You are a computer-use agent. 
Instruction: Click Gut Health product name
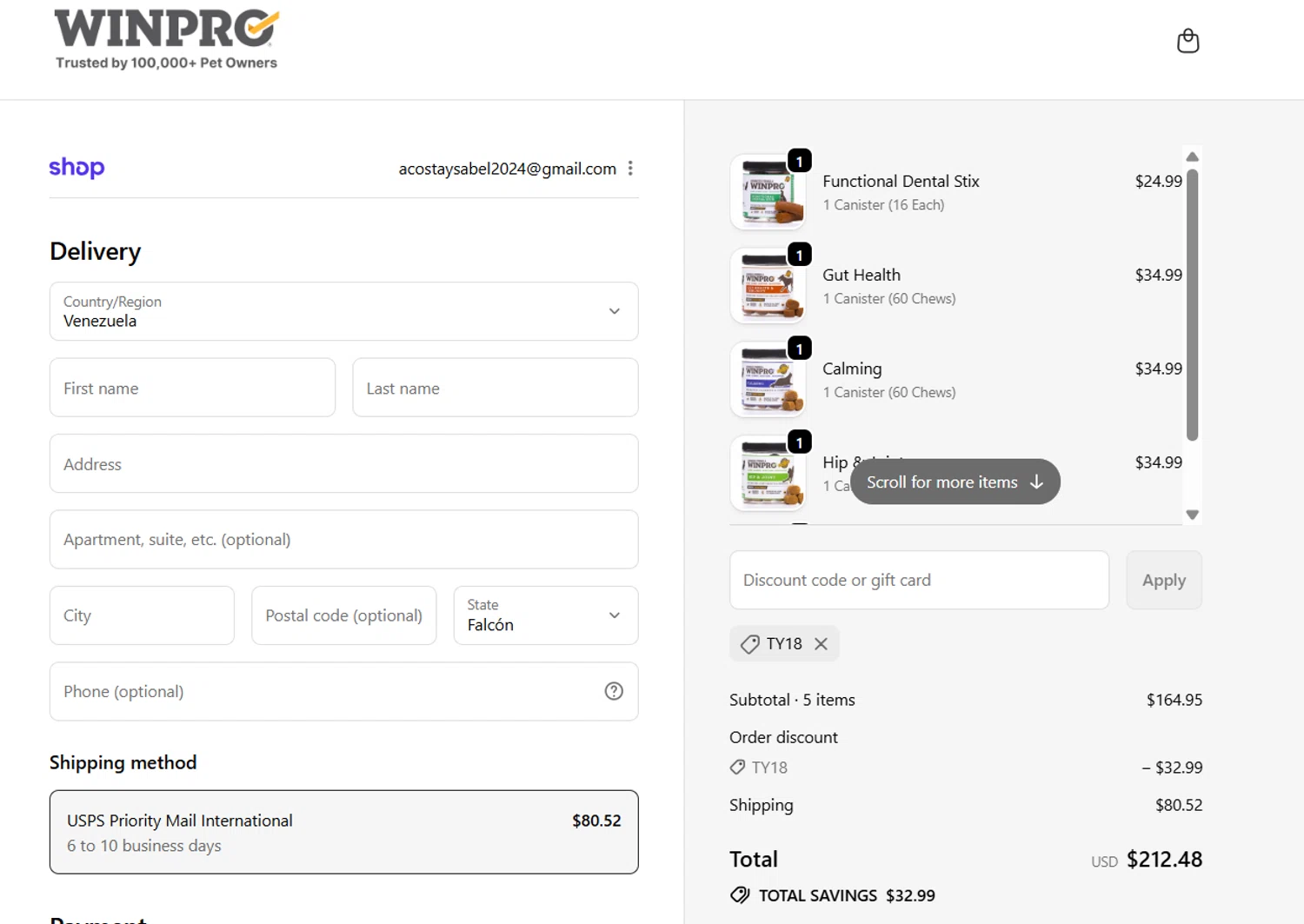pos(862,275)
